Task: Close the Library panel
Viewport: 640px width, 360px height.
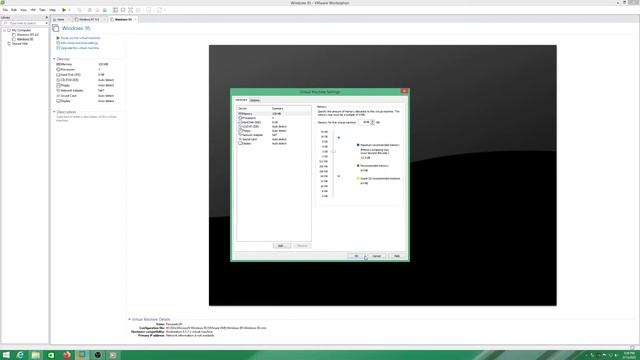Action: tap(47, 17)
